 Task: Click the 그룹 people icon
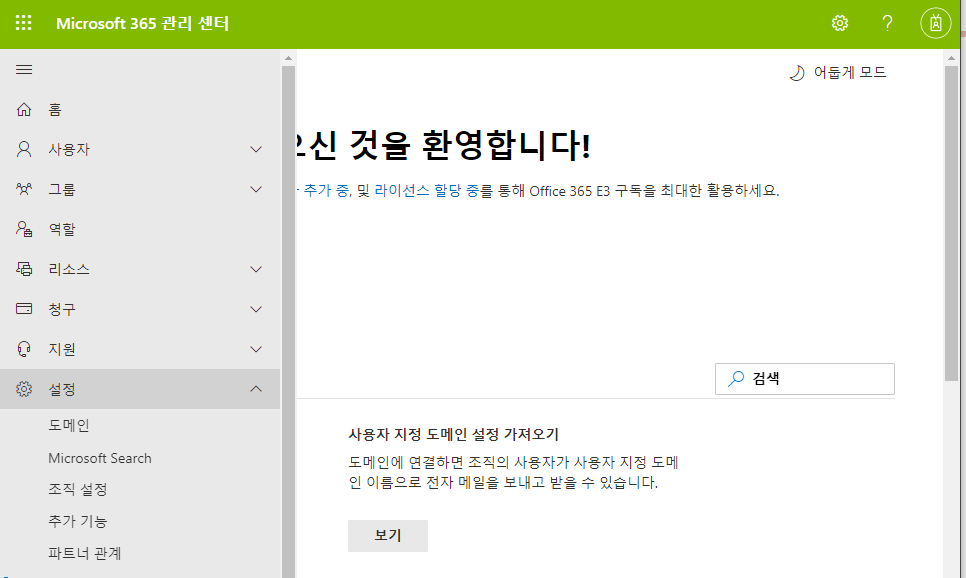coord(24,189)
